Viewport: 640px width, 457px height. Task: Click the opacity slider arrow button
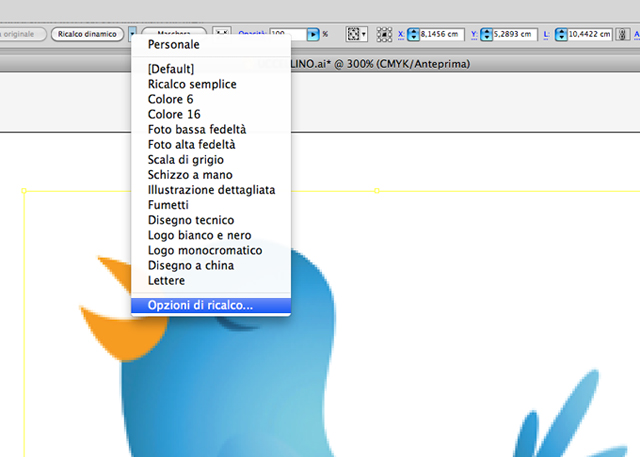pos(312,34)
